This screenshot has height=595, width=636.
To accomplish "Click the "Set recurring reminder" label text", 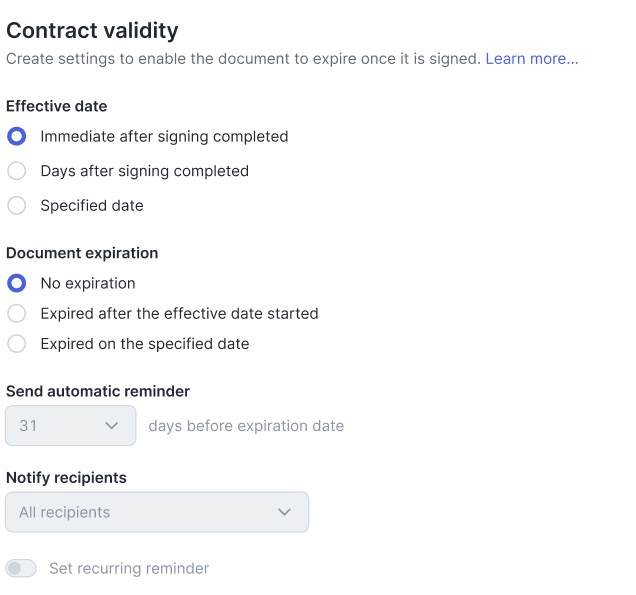I will [129, 568].
